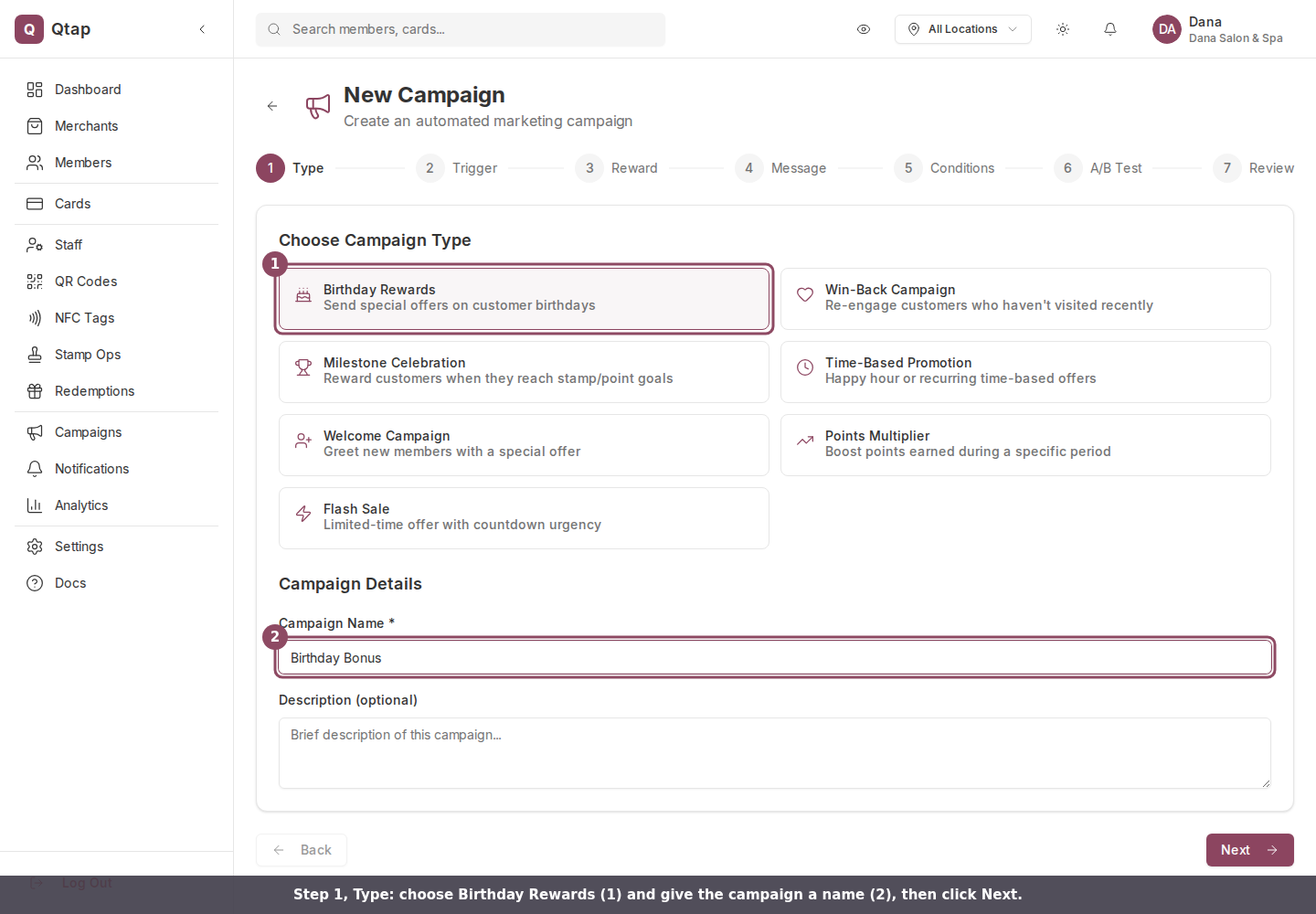Click the Redemptions gift icon
This screenshot has width=1316, height=914.
click(35, 391)
